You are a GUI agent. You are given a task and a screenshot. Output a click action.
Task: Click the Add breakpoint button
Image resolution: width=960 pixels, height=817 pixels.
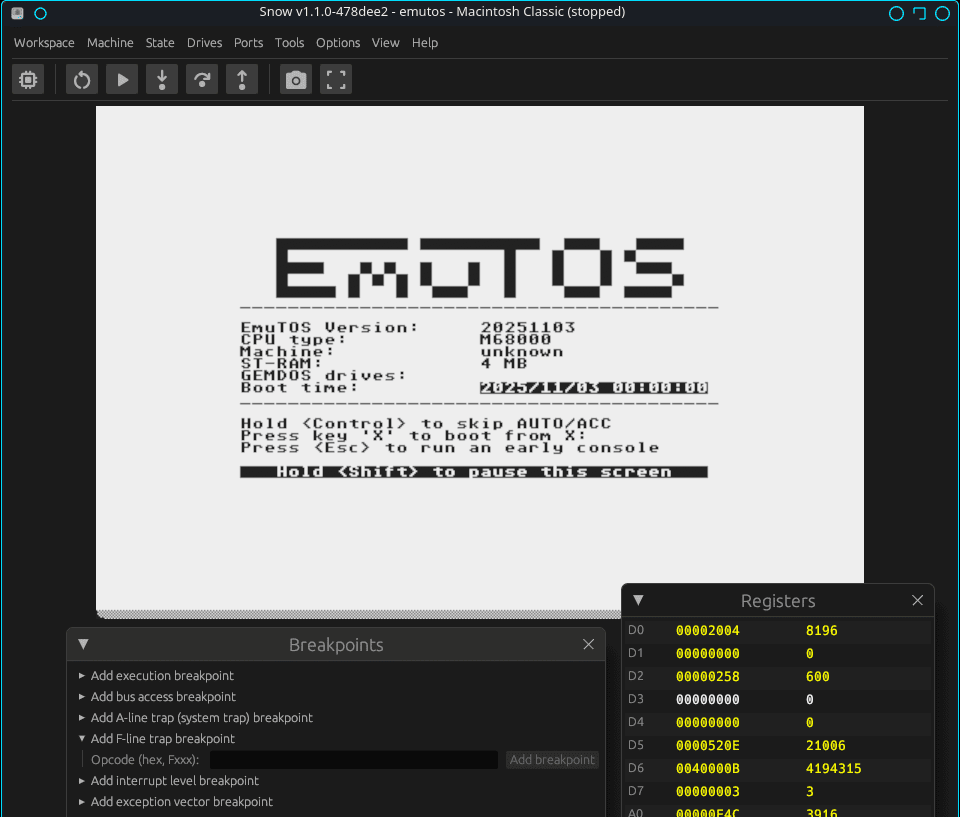(x=552, y=760)
